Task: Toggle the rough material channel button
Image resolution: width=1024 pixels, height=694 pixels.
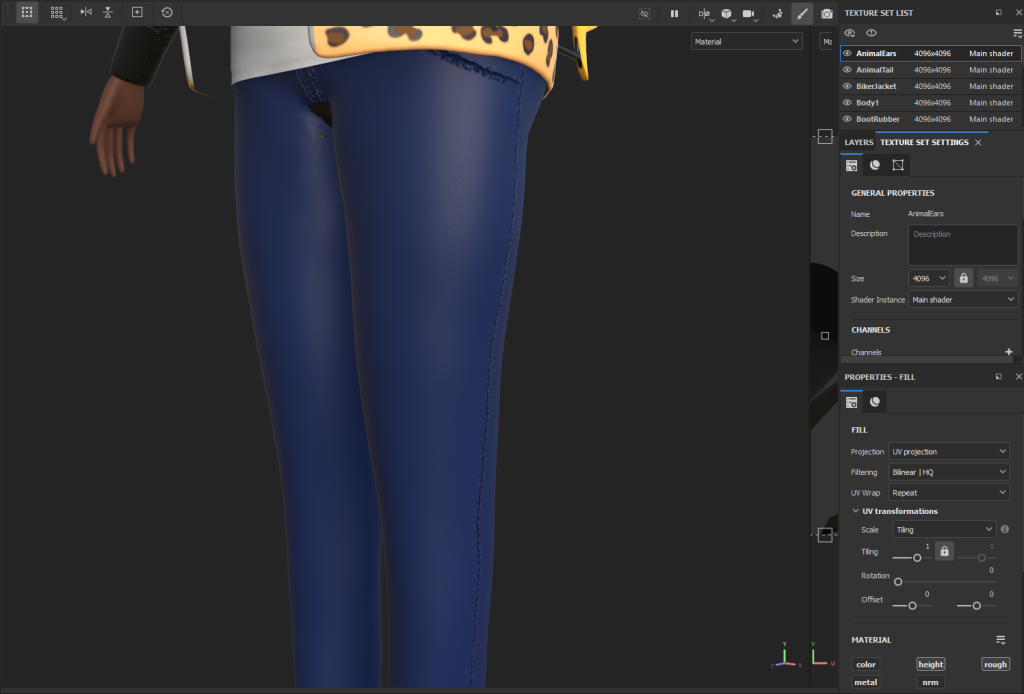Action: [995, 664]
